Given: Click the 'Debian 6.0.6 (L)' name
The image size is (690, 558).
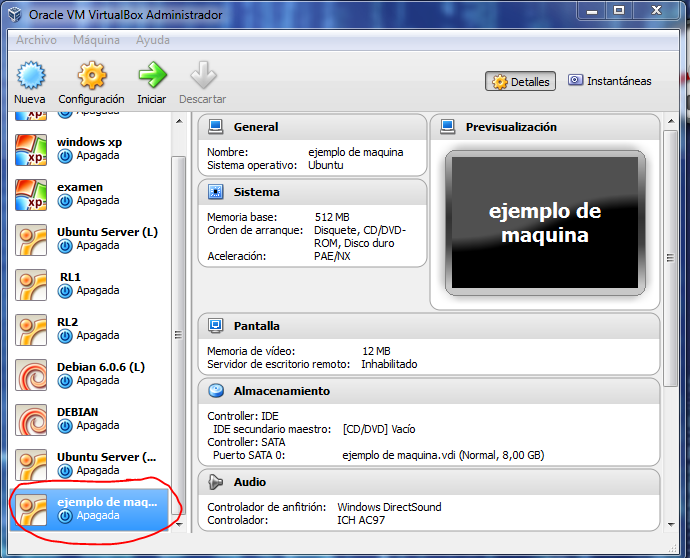Looking at the screenshot, I should coord(101,367).
